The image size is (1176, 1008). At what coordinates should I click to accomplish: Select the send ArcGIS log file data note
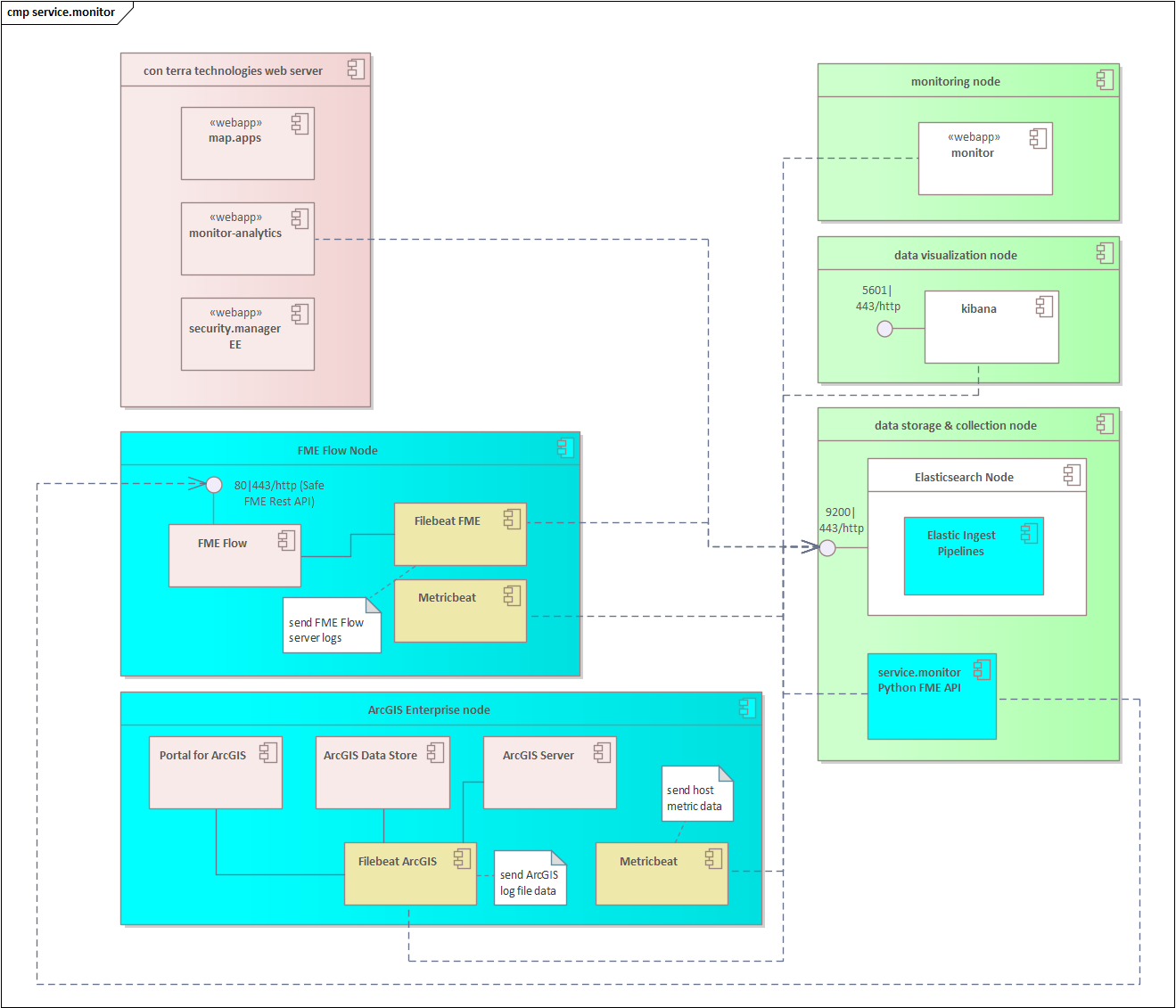530,882
